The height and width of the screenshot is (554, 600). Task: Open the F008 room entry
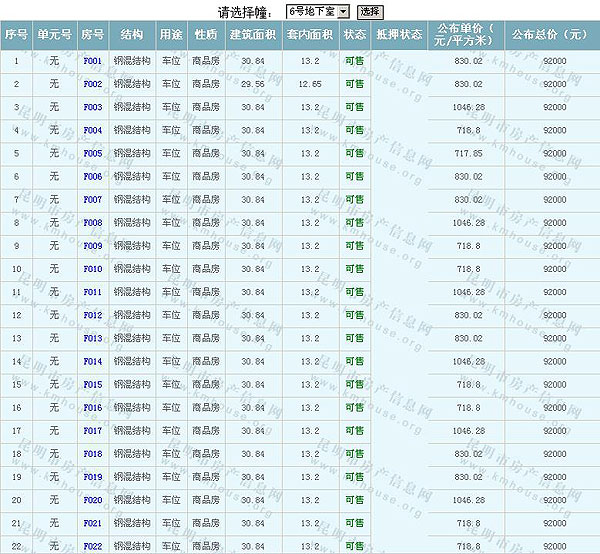pyautogui.click(x=92, y=223)
